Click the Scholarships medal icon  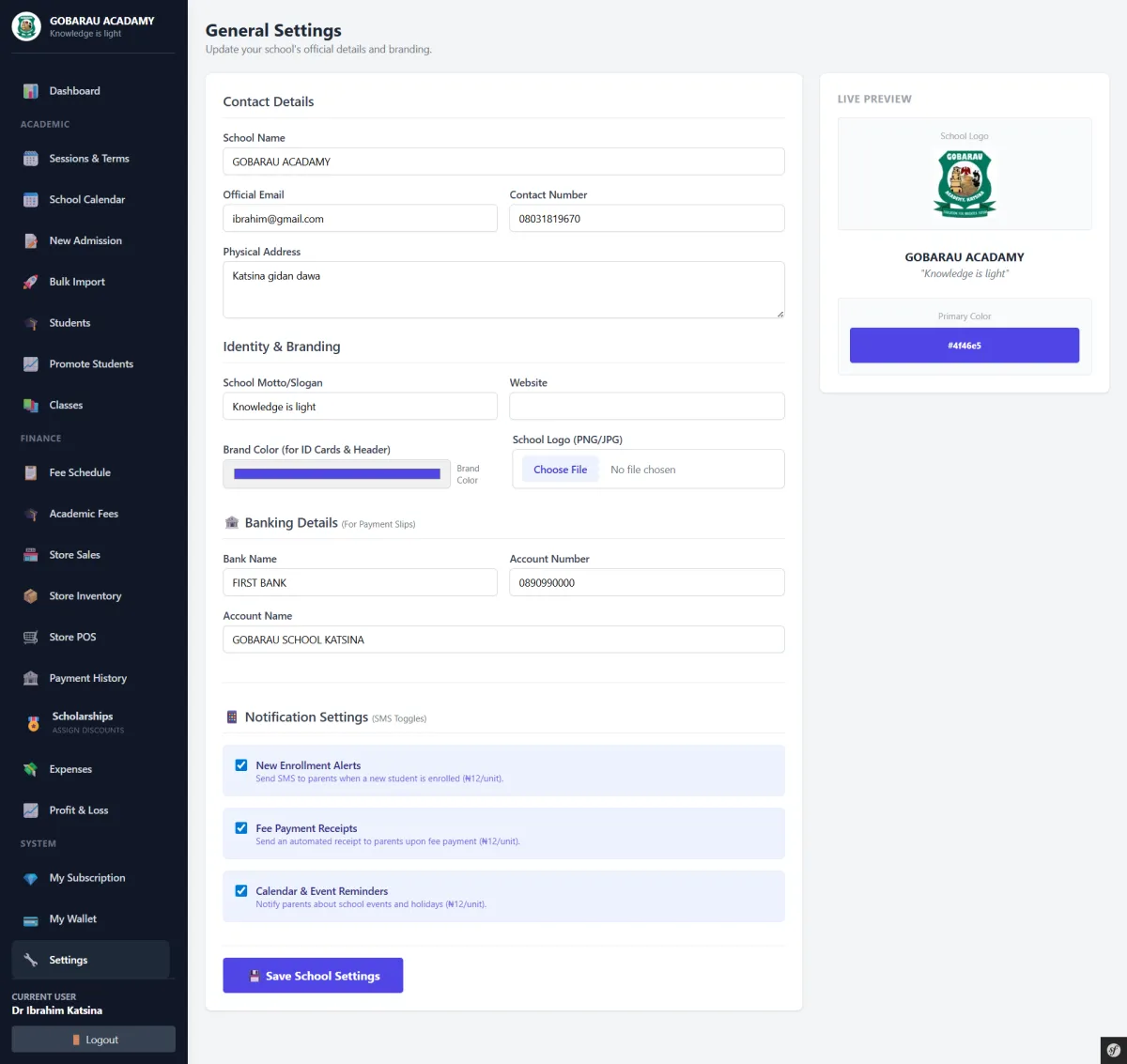[x=33, y=723]
